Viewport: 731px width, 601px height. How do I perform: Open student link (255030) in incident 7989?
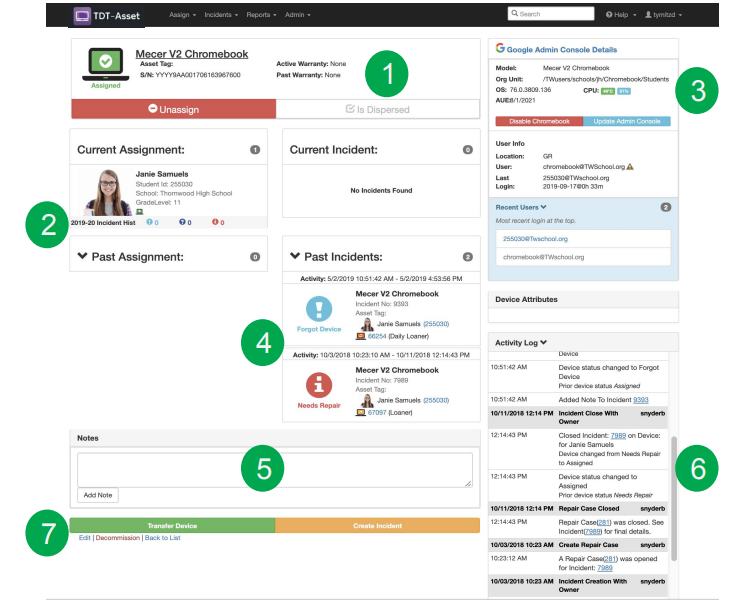click(x=436, y=400)
